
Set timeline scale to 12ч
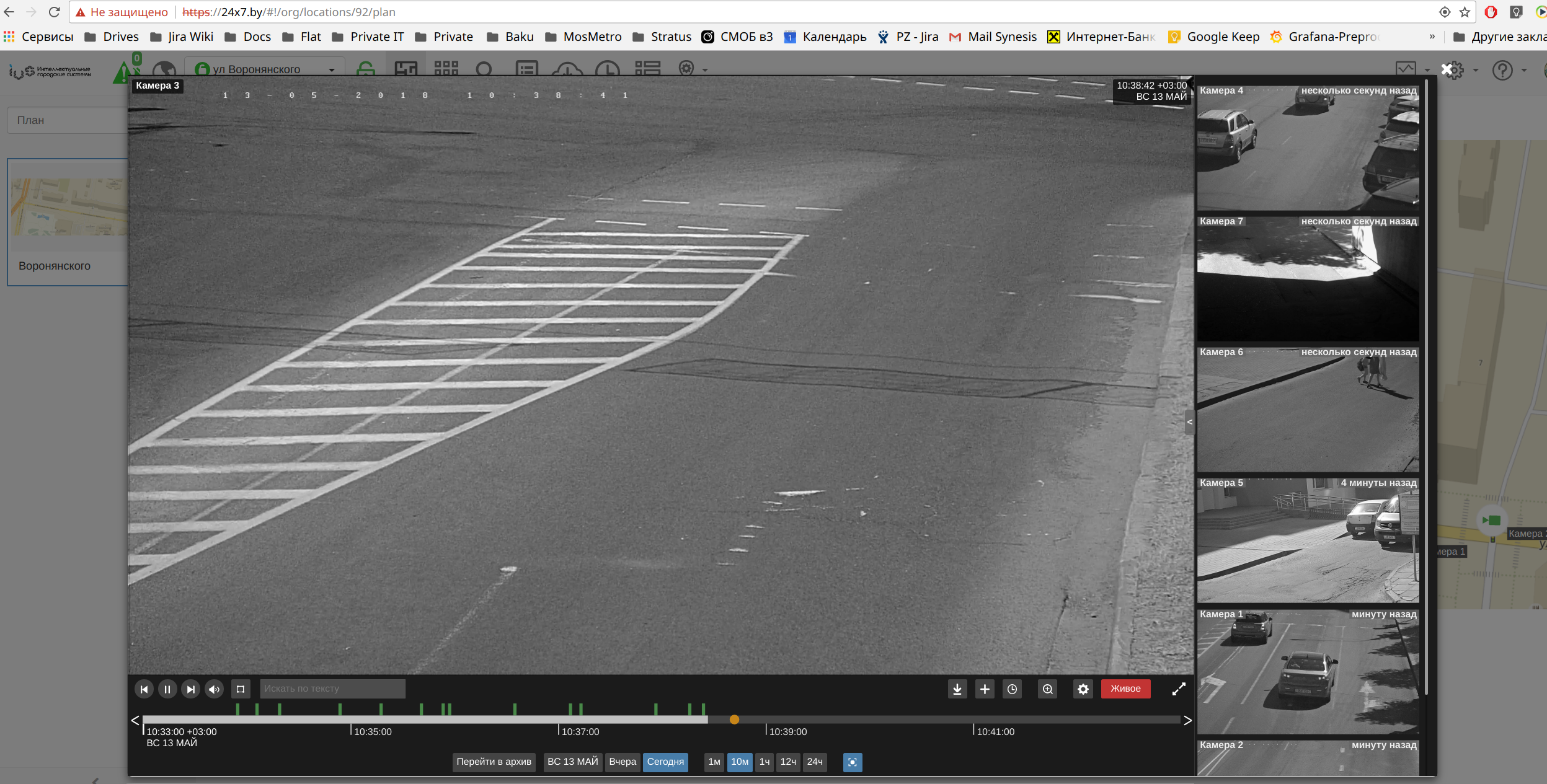[x=788, y=762]
